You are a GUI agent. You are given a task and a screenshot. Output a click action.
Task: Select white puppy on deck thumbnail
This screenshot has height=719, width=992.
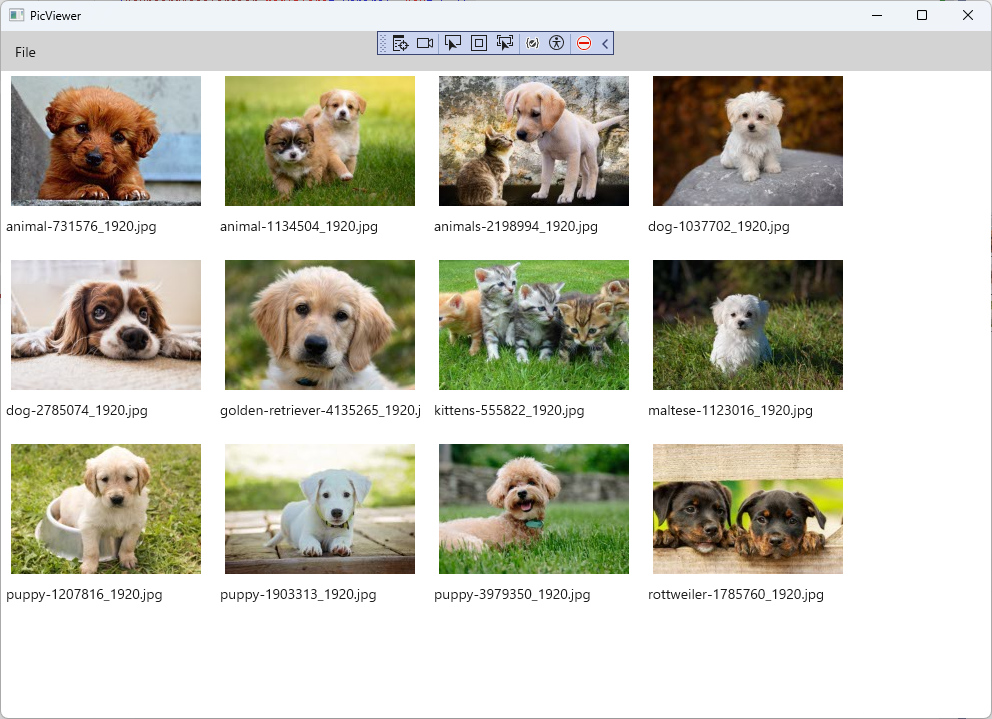tap(319, 509)
